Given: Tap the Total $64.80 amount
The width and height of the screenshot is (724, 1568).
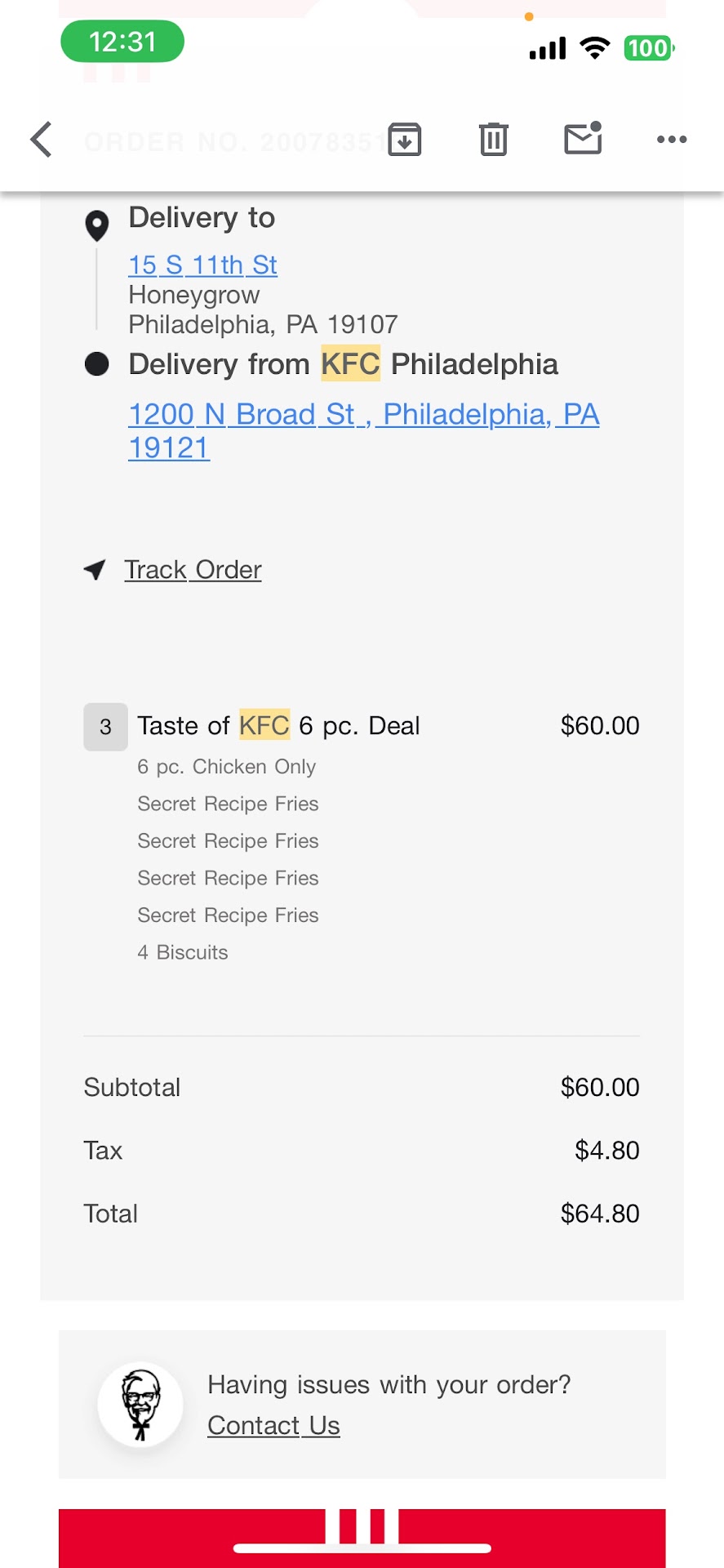Looking at the screenshot, I should click(x=599, y=1214).
